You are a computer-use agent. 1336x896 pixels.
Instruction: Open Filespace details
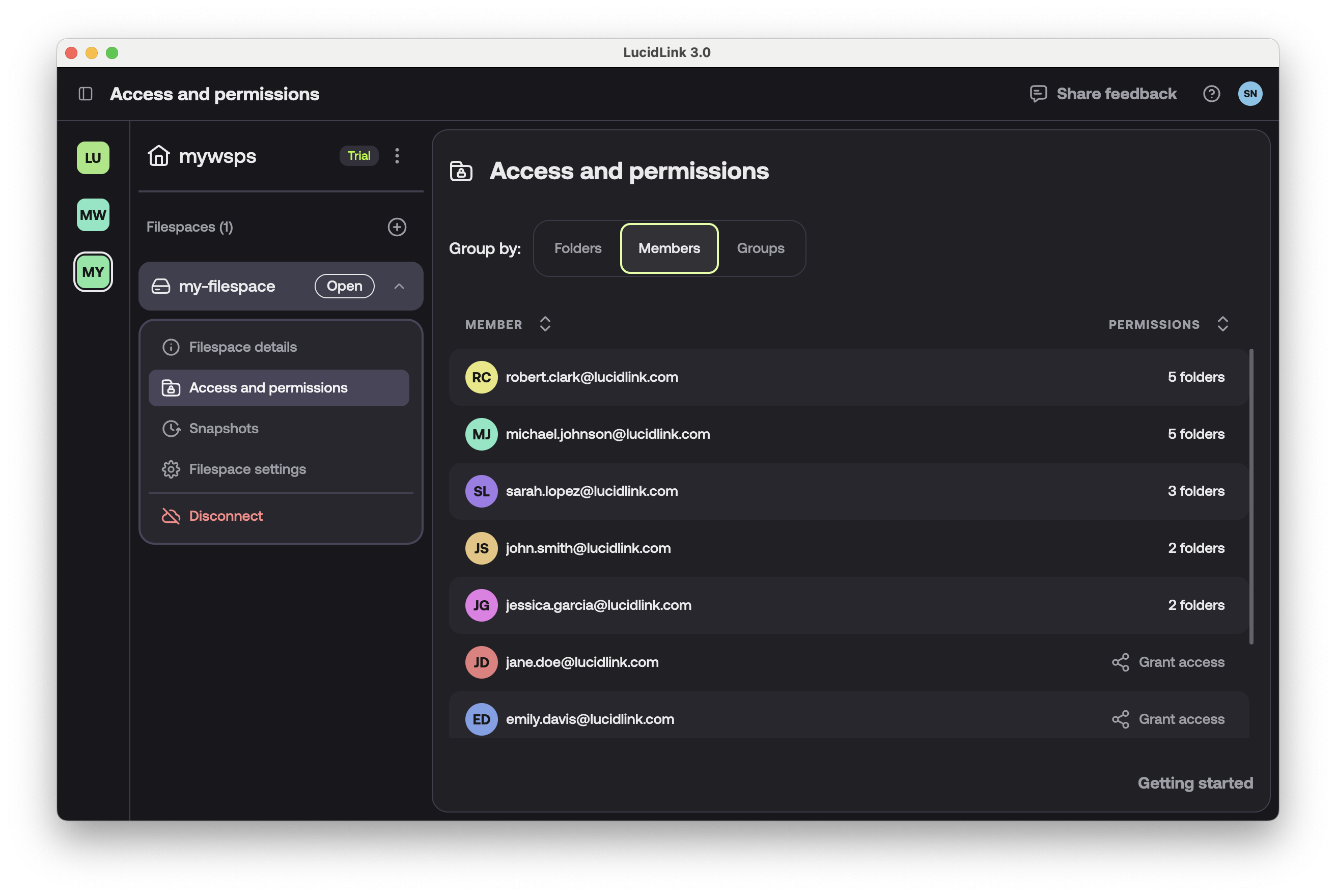[279, 347]
